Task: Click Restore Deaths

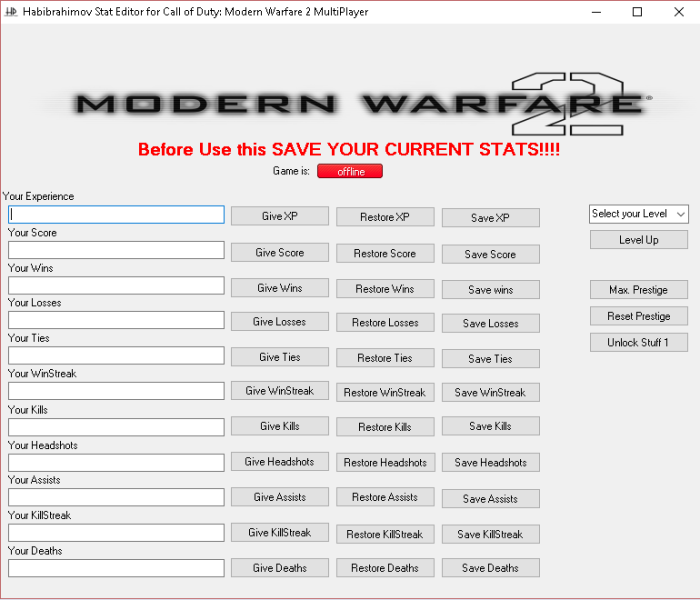Action: click(385, 568)
